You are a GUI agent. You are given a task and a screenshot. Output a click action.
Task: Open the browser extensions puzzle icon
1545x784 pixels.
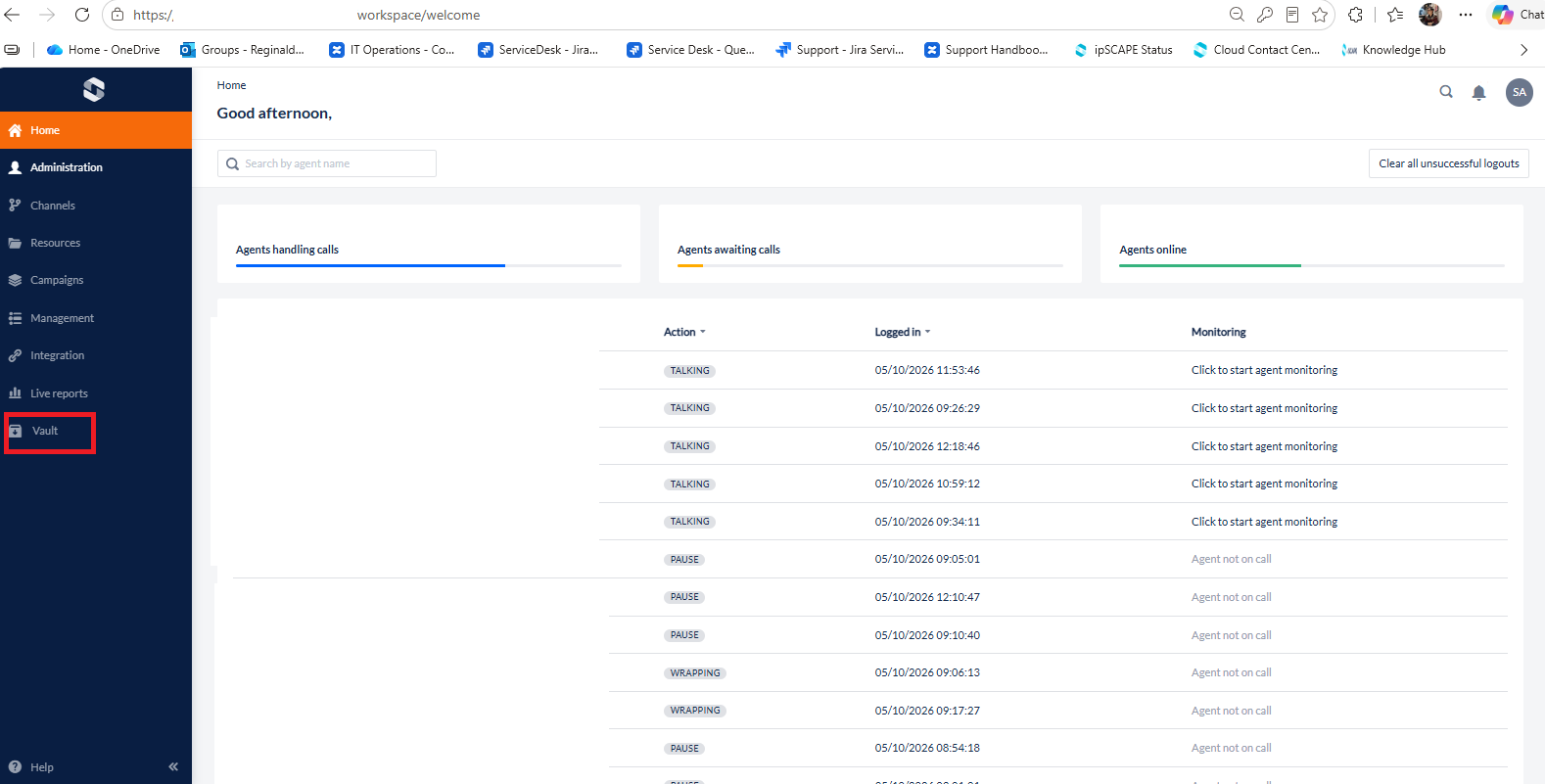coord(1356,15)
